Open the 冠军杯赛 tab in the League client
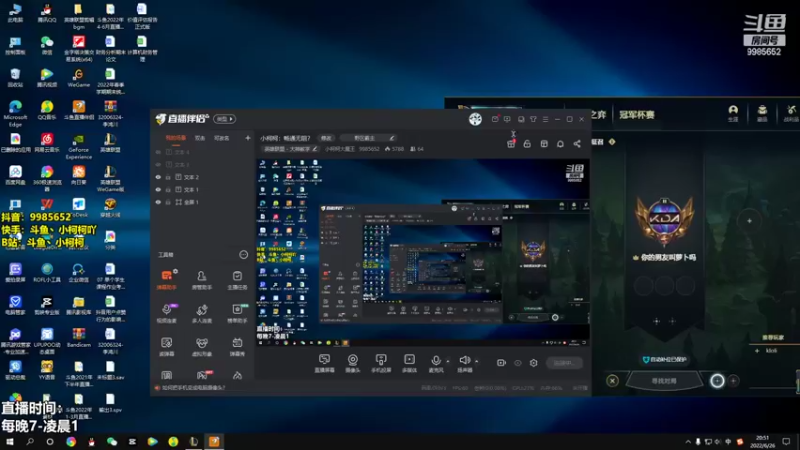Image resolution: width=800 pixels, height=450 pixels. coord(637,115)
